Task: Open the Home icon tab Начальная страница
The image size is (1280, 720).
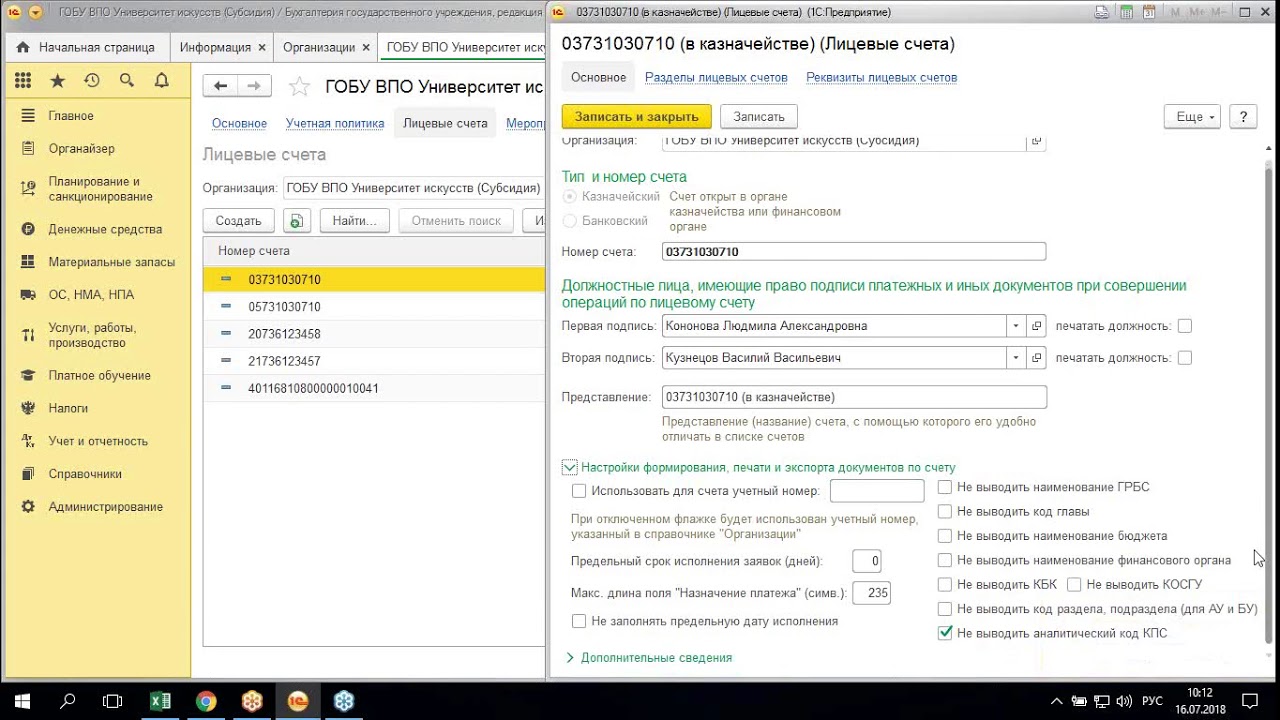Action: (86, 47)
